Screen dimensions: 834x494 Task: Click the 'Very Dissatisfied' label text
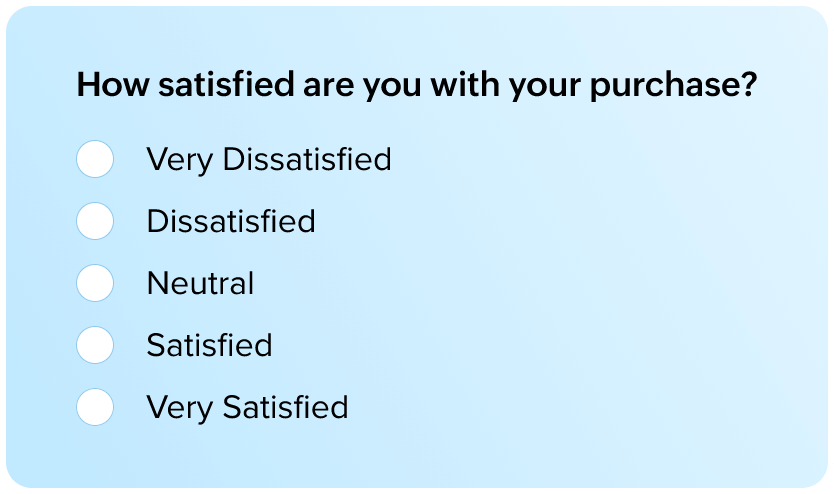pos(268,159)
